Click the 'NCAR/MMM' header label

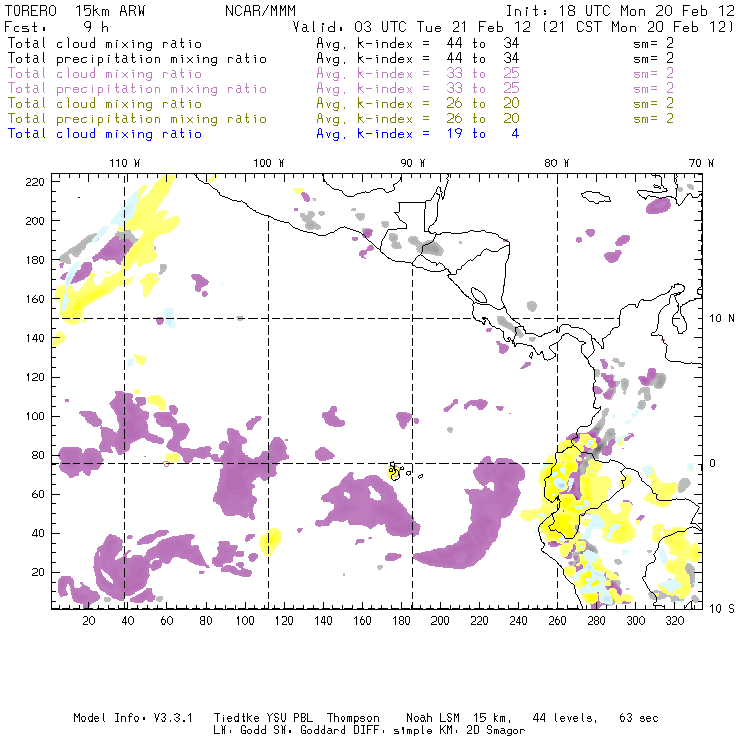pos(260,10)
